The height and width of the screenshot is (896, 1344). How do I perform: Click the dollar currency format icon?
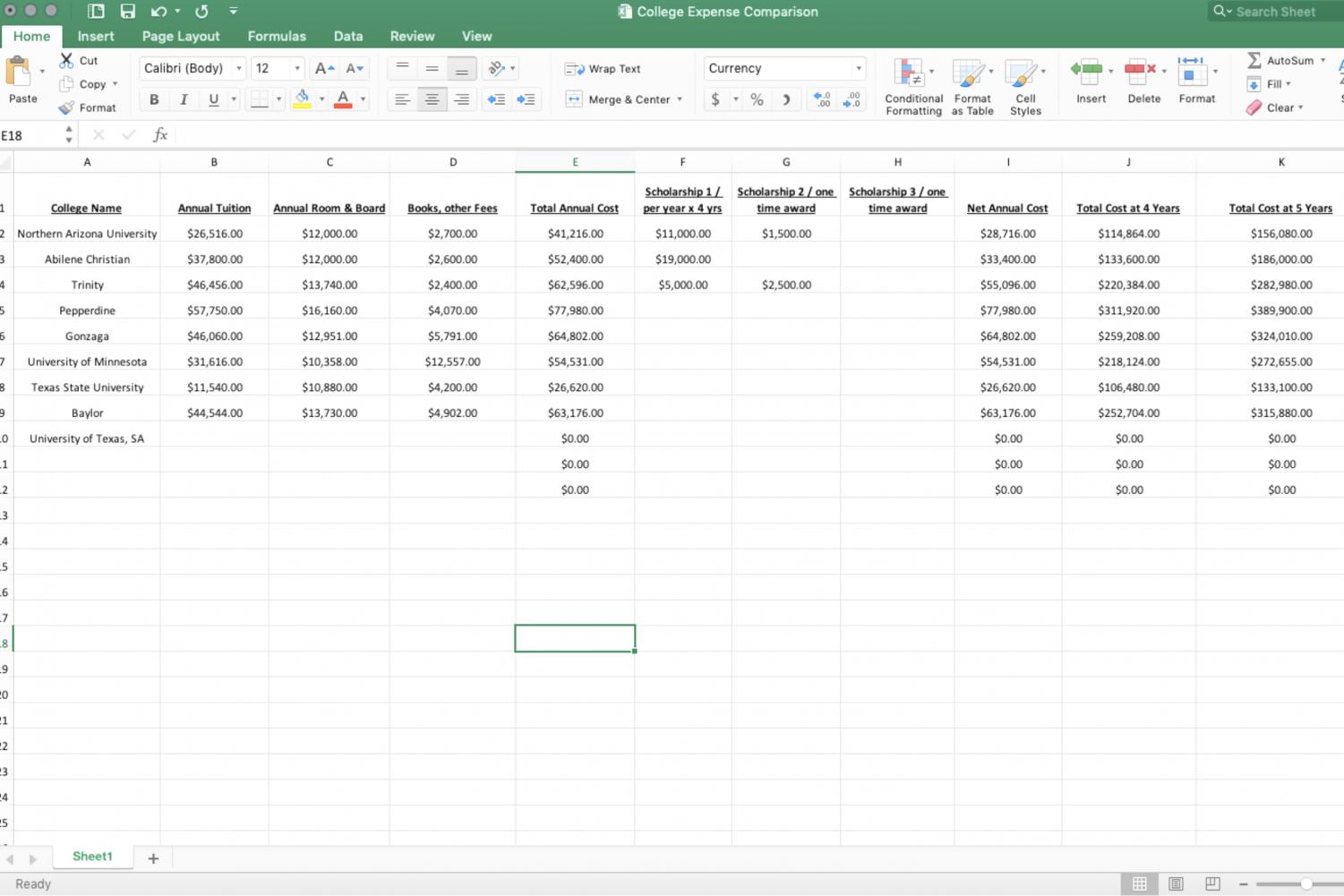tap(715, 99)
